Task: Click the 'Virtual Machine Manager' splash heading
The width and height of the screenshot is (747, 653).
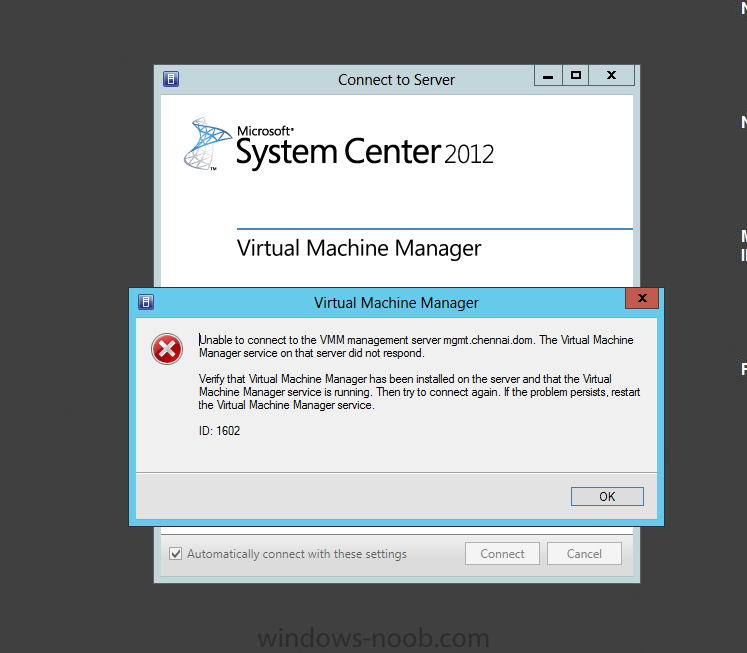Action: coord(359,249)
